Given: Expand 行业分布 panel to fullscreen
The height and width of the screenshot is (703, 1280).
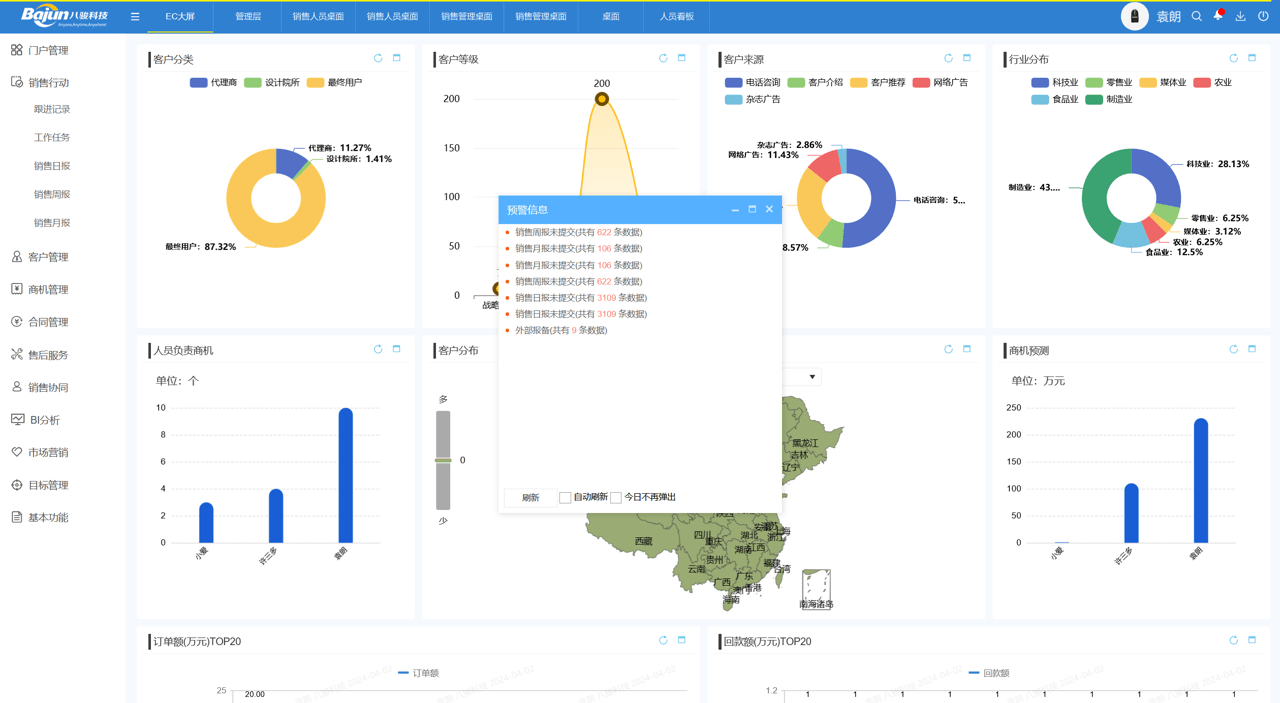Looking at the screenshot, I should [1251, 58].
